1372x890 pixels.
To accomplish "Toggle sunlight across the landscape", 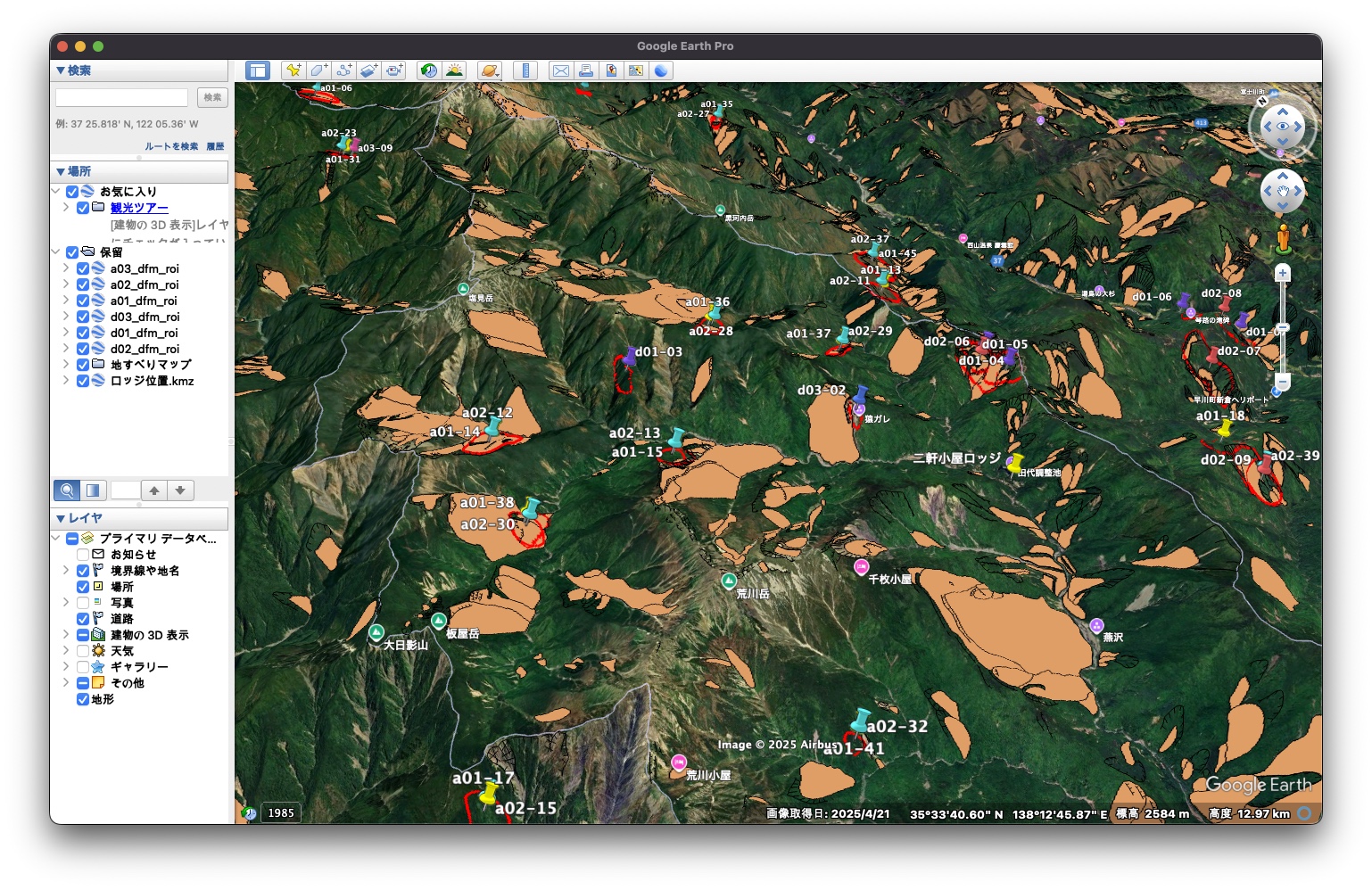I will (454, 70).
